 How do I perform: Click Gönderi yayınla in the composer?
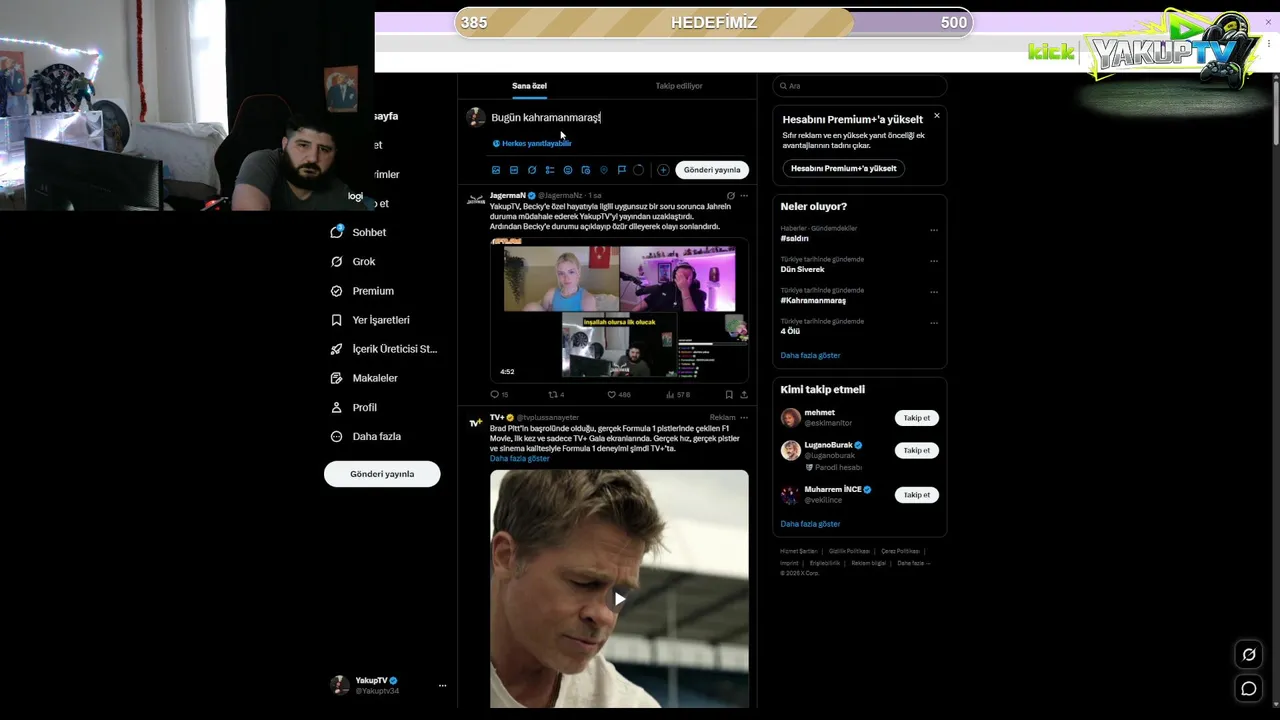(x=712, y=170)
